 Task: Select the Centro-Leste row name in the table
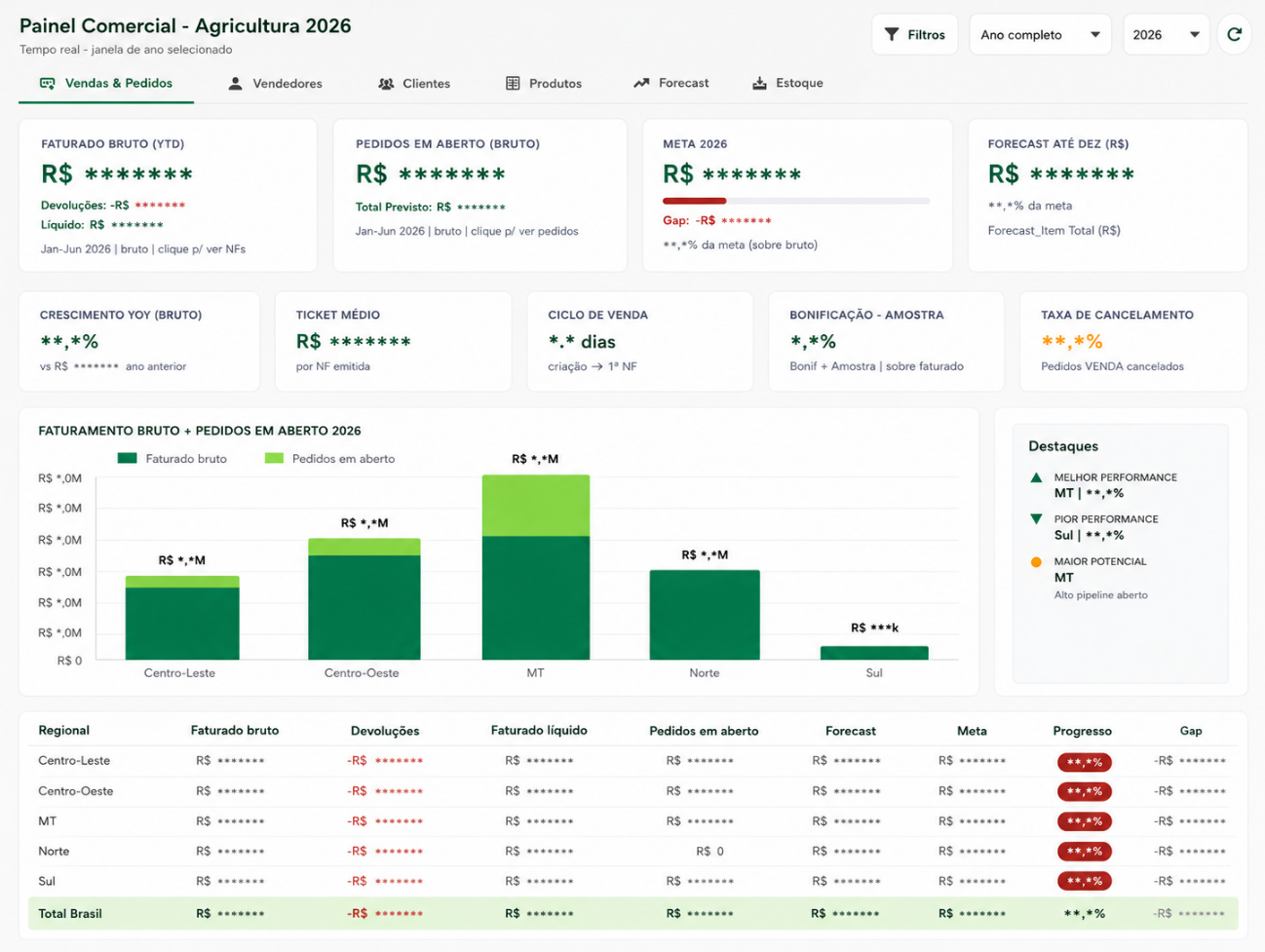coord(74,760)
